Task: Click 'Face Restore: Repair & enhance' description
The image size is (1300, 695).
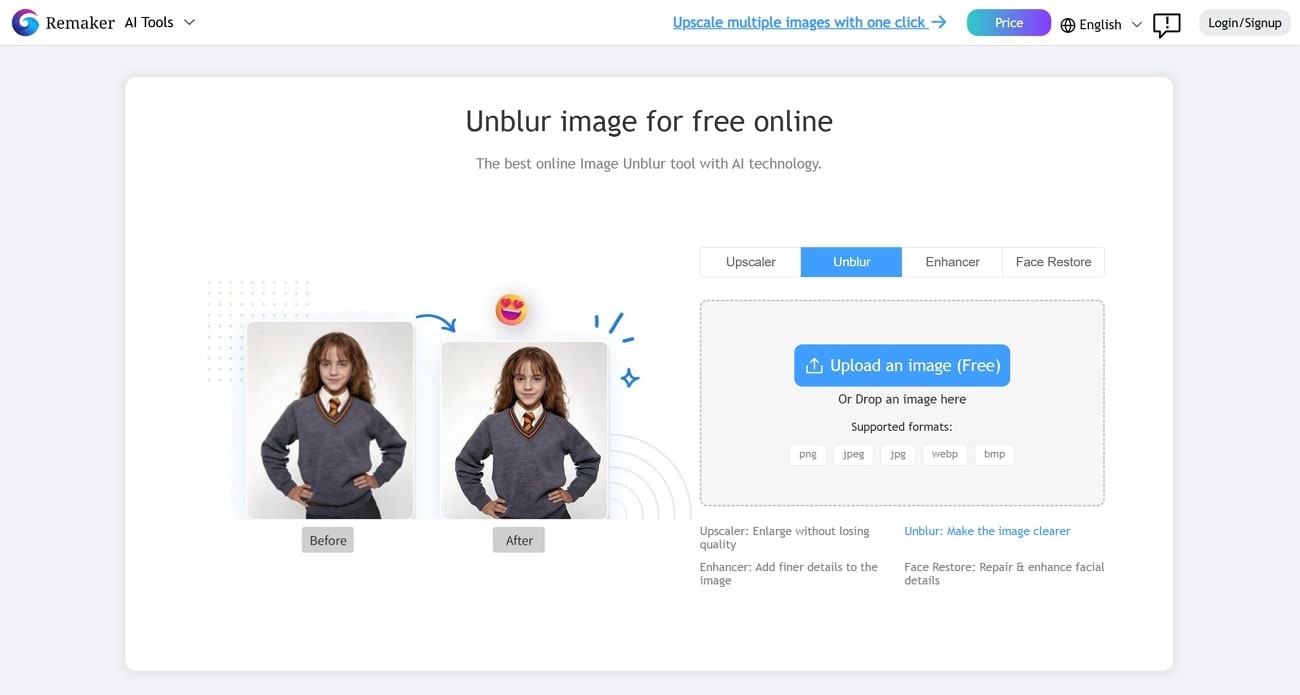Action: tap(1004, 574)
